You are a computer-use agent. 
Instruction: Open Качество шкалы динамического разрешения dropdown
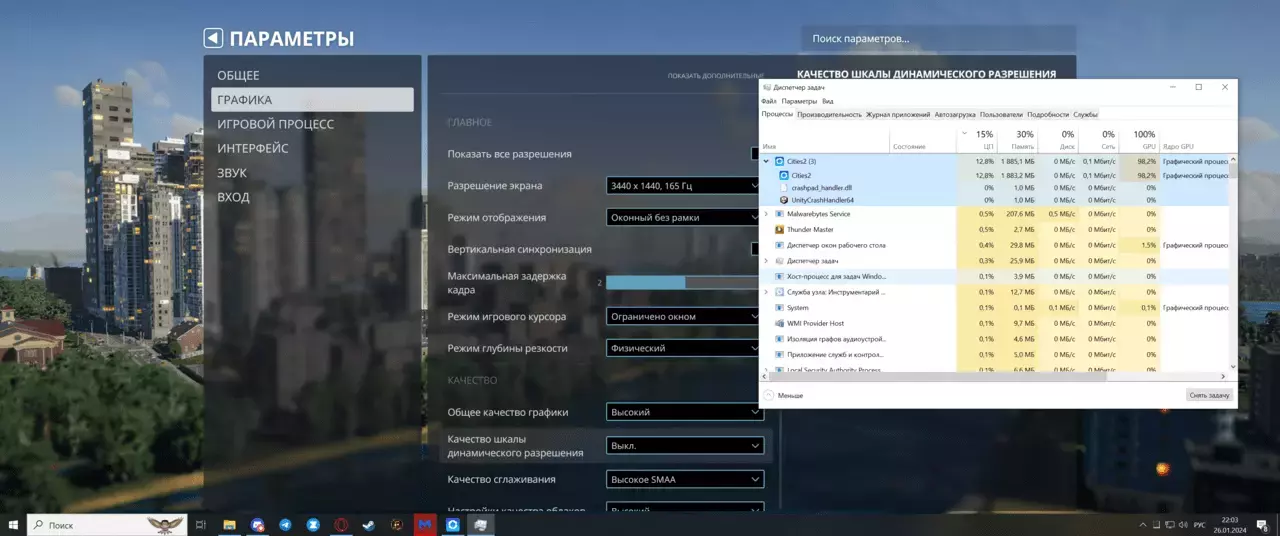click(x=685, y=446)
